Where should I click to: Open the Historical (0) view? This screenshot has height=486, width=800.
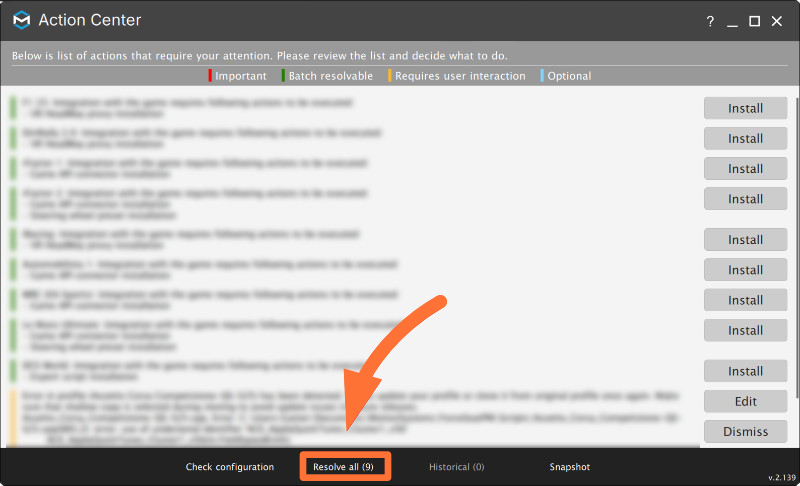pos(456,467)
